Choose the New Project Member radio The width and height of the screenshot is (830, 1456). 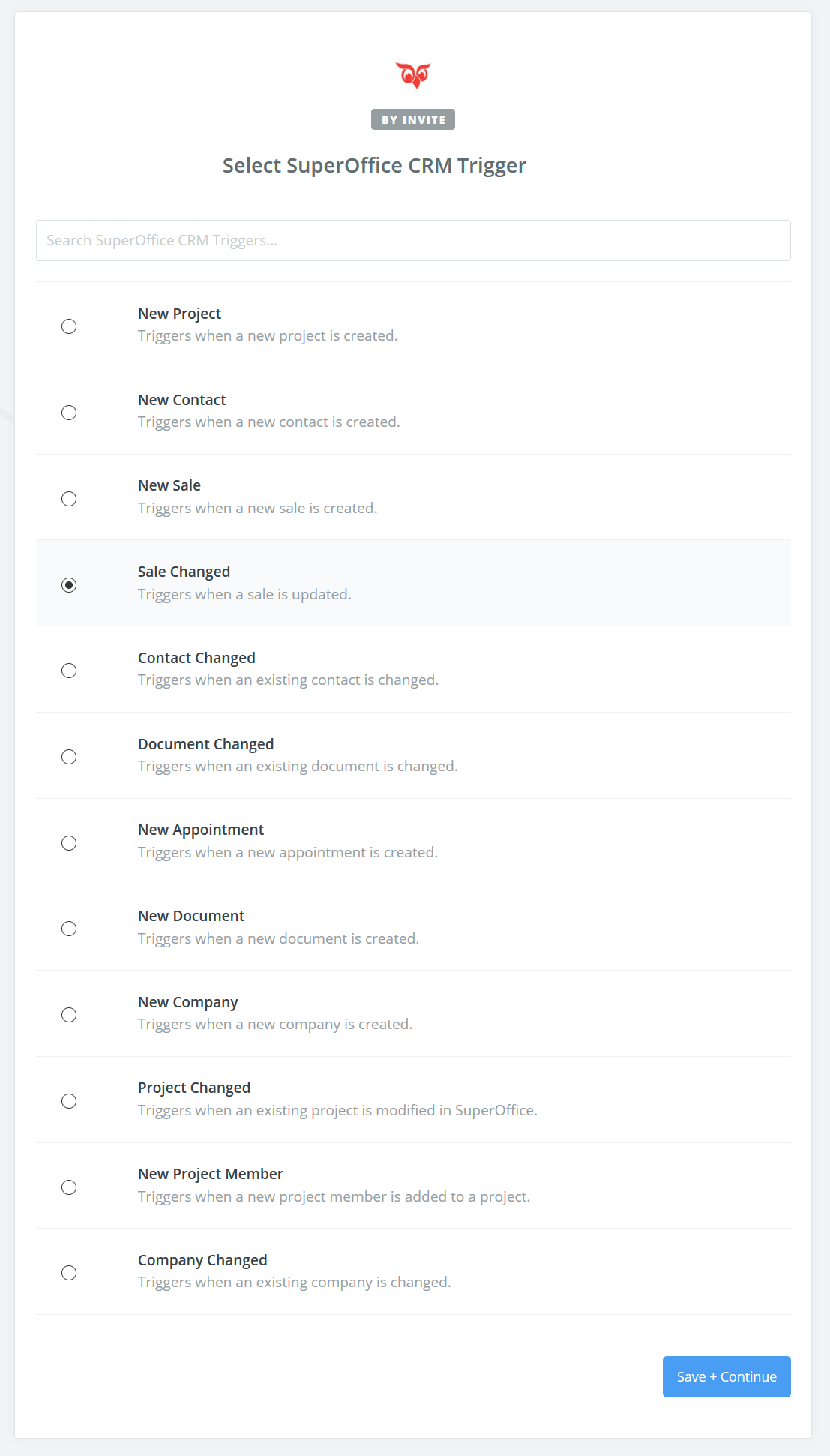[69, 1187]
